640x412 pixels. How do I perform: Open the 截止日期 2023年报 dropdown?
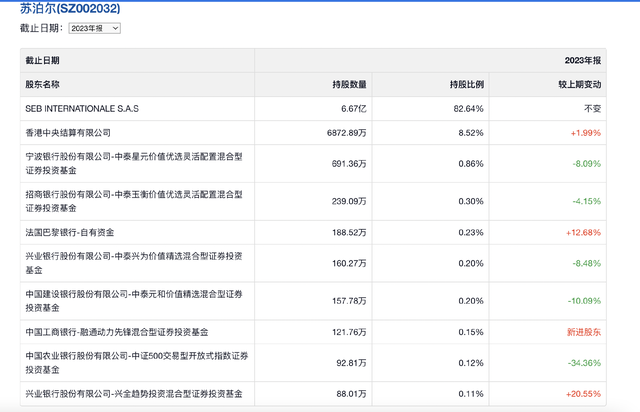pyautogui.click(x=94, y=28)
